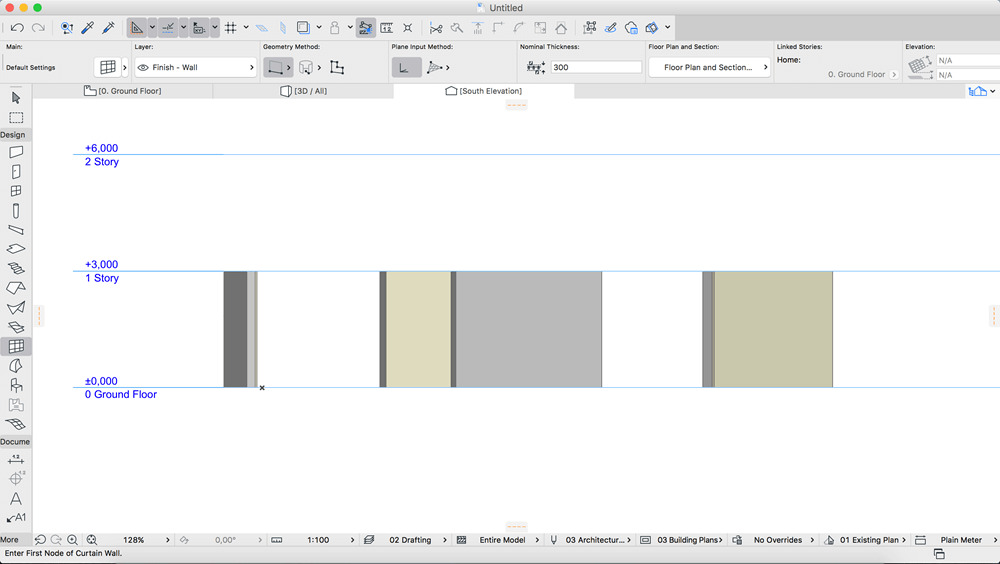Select the Text tool
The height and width of the screenshot is (564, 1000).
tap(16, 499)
